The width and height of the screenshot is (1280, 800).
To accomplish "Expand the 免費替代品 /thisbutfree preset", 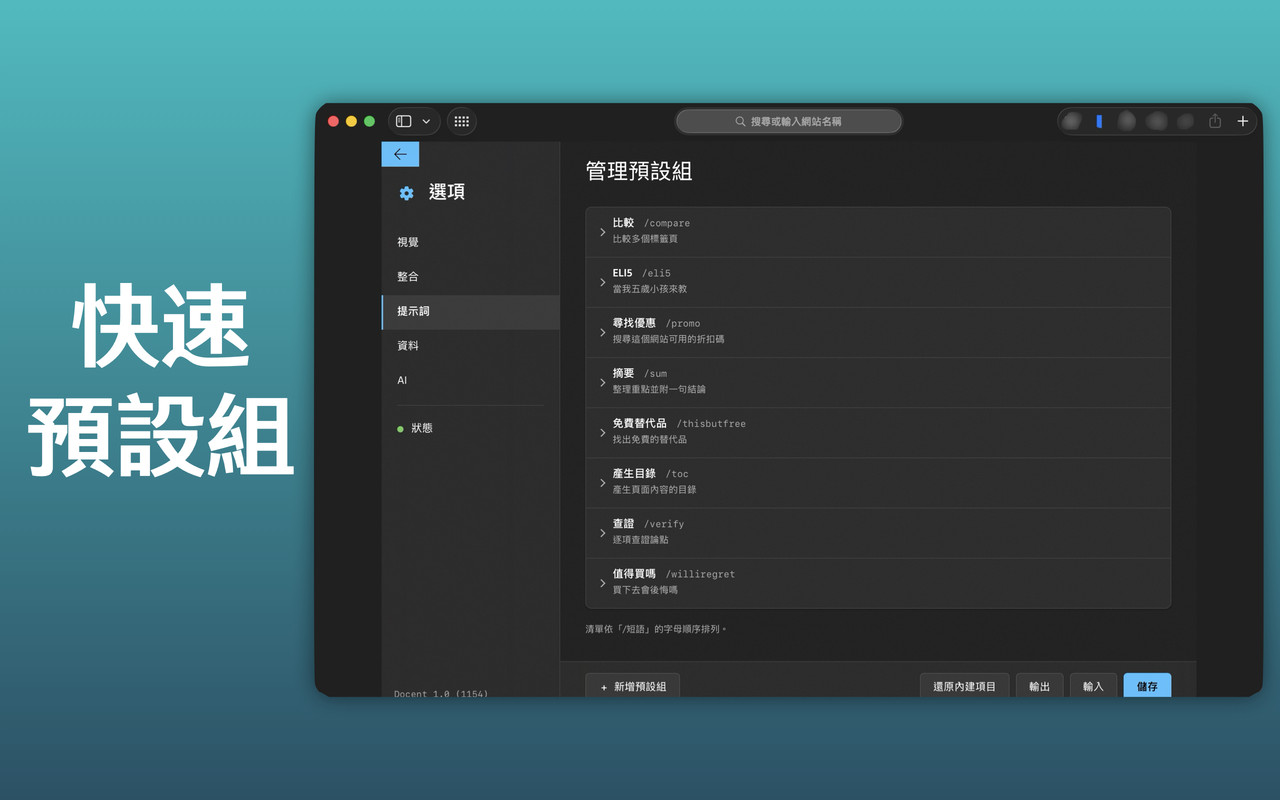I will click(x=878, y=432).
